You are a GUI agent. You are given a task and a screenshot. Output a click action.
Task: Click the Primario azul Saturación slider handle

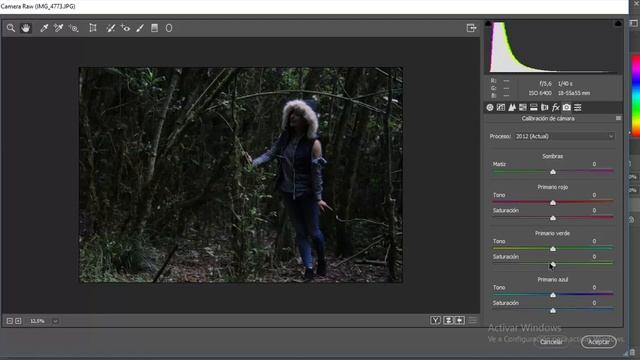click(553, 311)
